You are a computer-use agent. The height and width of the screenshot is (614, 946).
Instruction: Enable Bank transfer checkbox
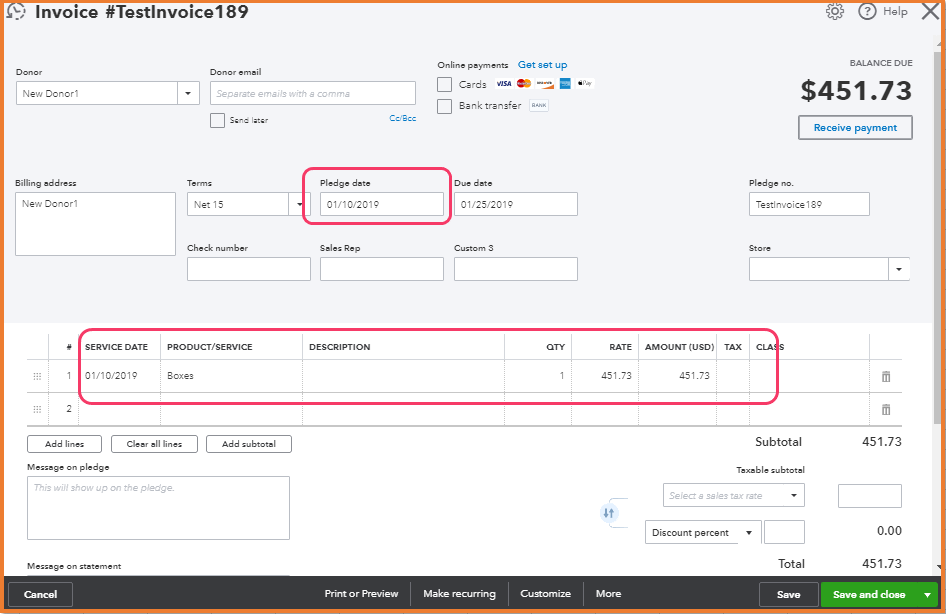(x=445, y=106)
